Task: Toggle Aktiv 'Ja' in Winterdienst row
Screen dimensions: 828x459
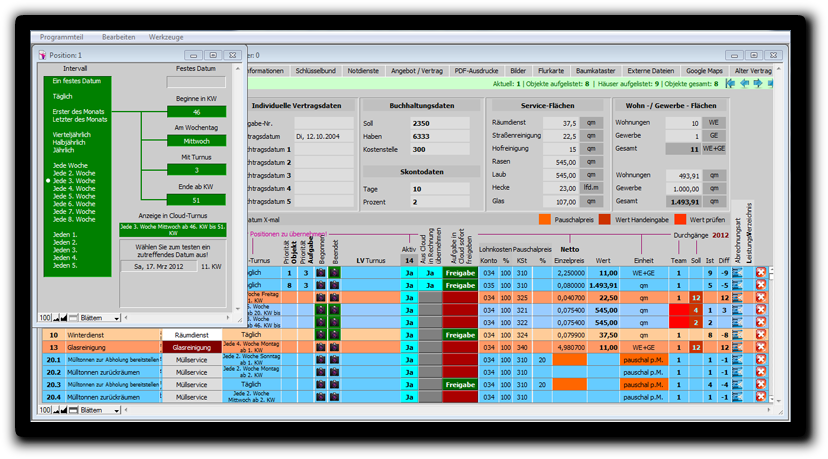Action: [x=409, y=335]
